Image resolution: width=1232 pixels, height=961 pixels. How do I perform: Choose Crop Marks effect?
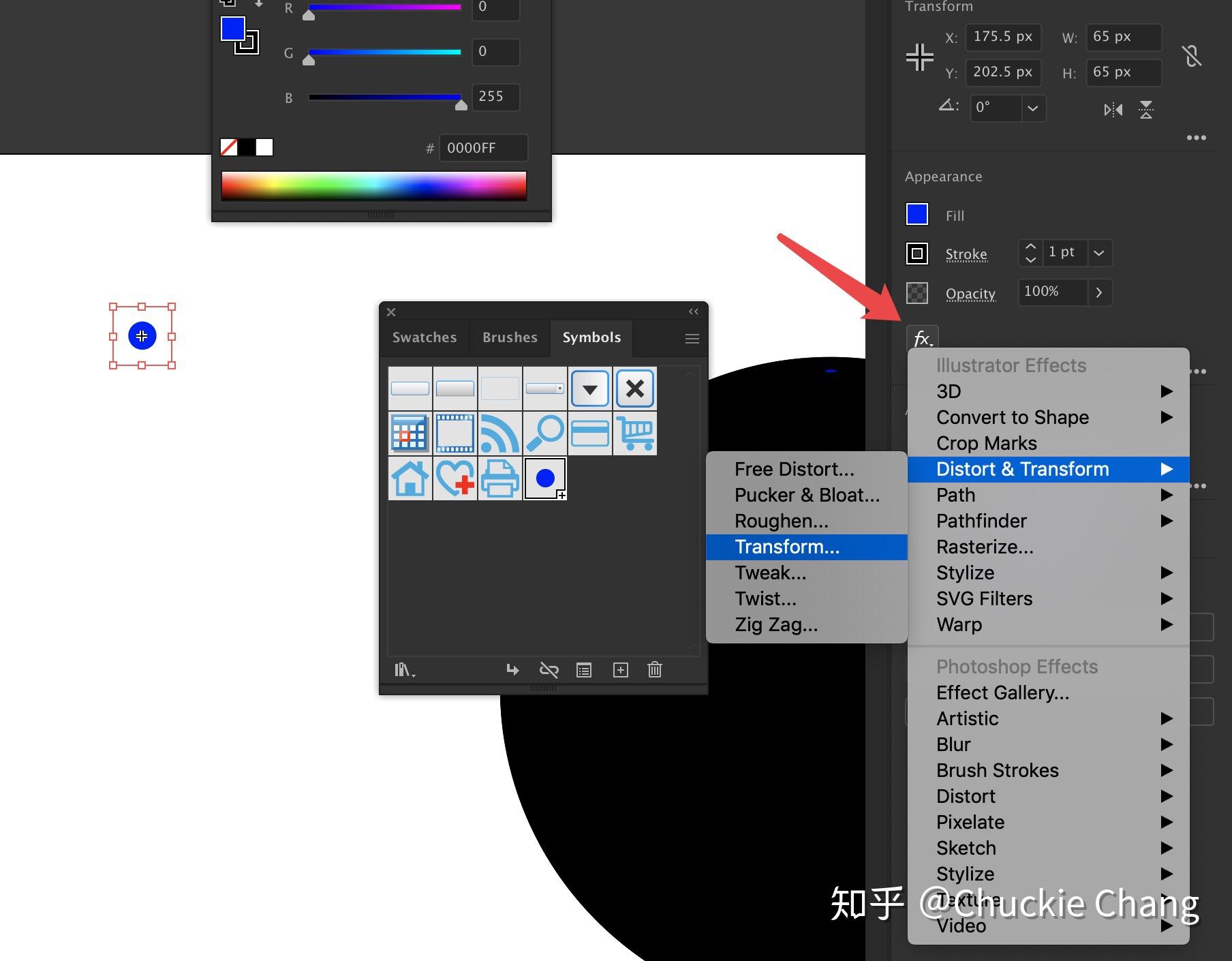click(1049, 443)
